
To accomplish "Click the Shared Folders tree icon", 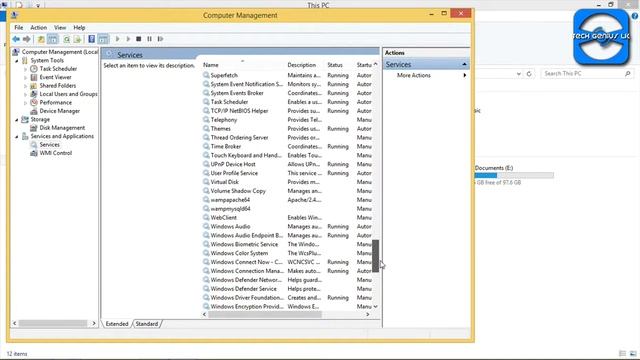I will pyautogui.click(x=34, y=86).
